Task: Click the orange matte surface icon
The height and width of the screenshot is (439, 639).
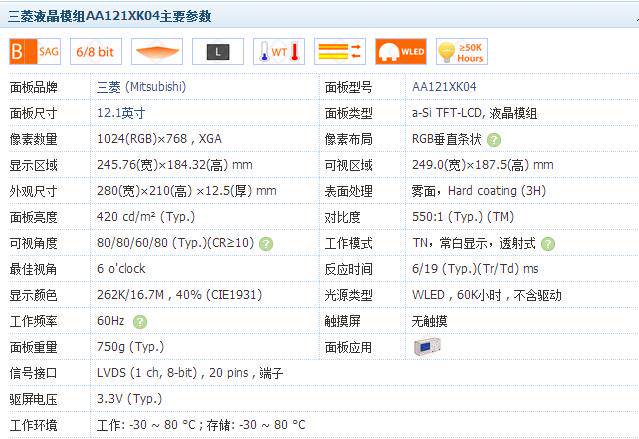Action: pos(157,52)
